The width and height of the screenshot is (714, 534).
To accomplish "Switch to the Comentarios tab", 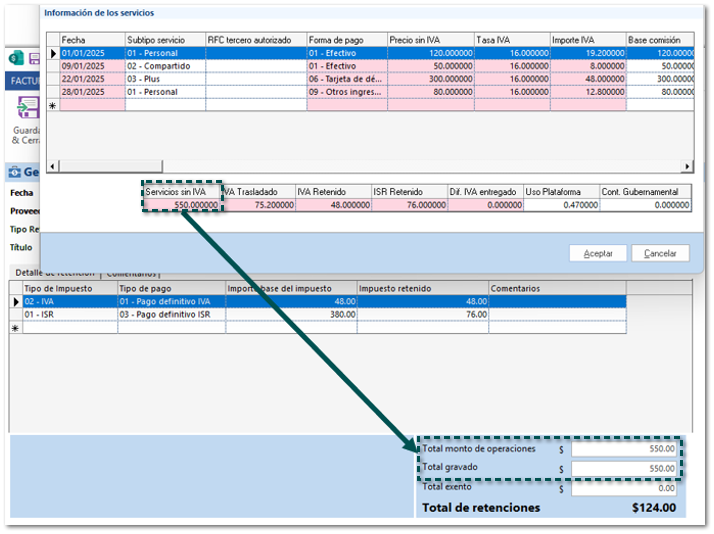I will click(x=132, y=272).
